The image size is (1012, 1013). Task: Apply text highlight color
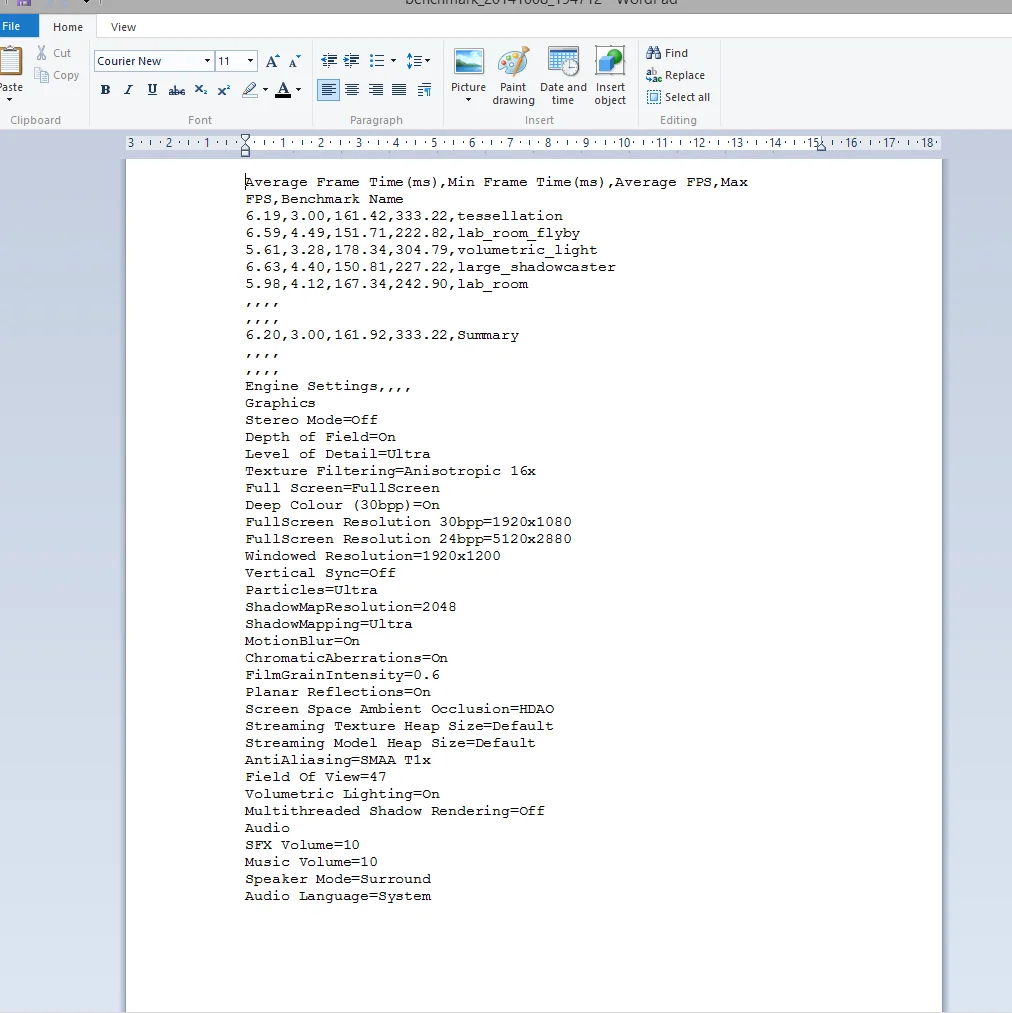pyautogui.click(x=249, y=90)
